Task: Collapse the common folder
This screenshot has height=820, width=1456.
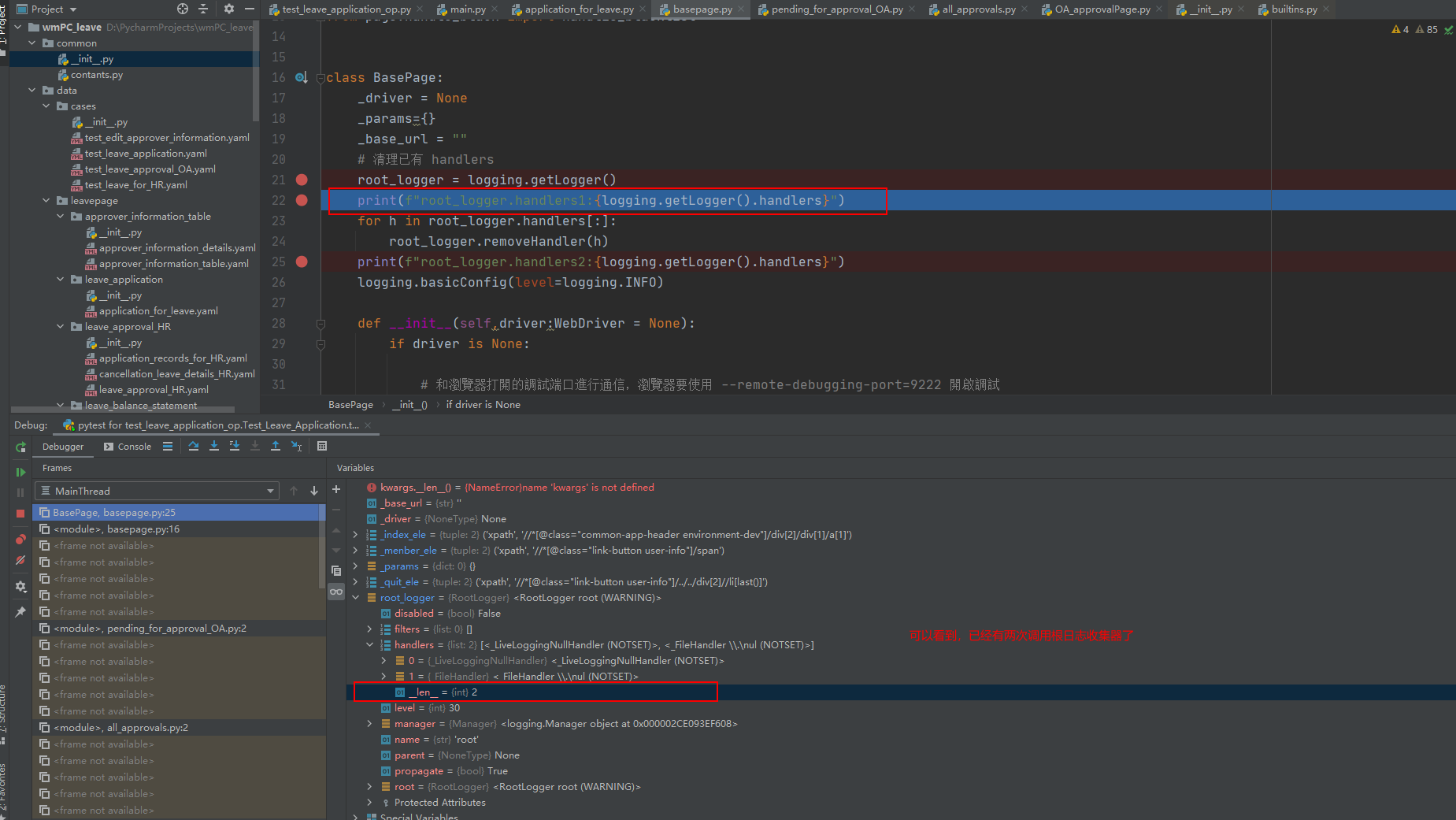Action: pyautogui.click(x=32, y=43)
